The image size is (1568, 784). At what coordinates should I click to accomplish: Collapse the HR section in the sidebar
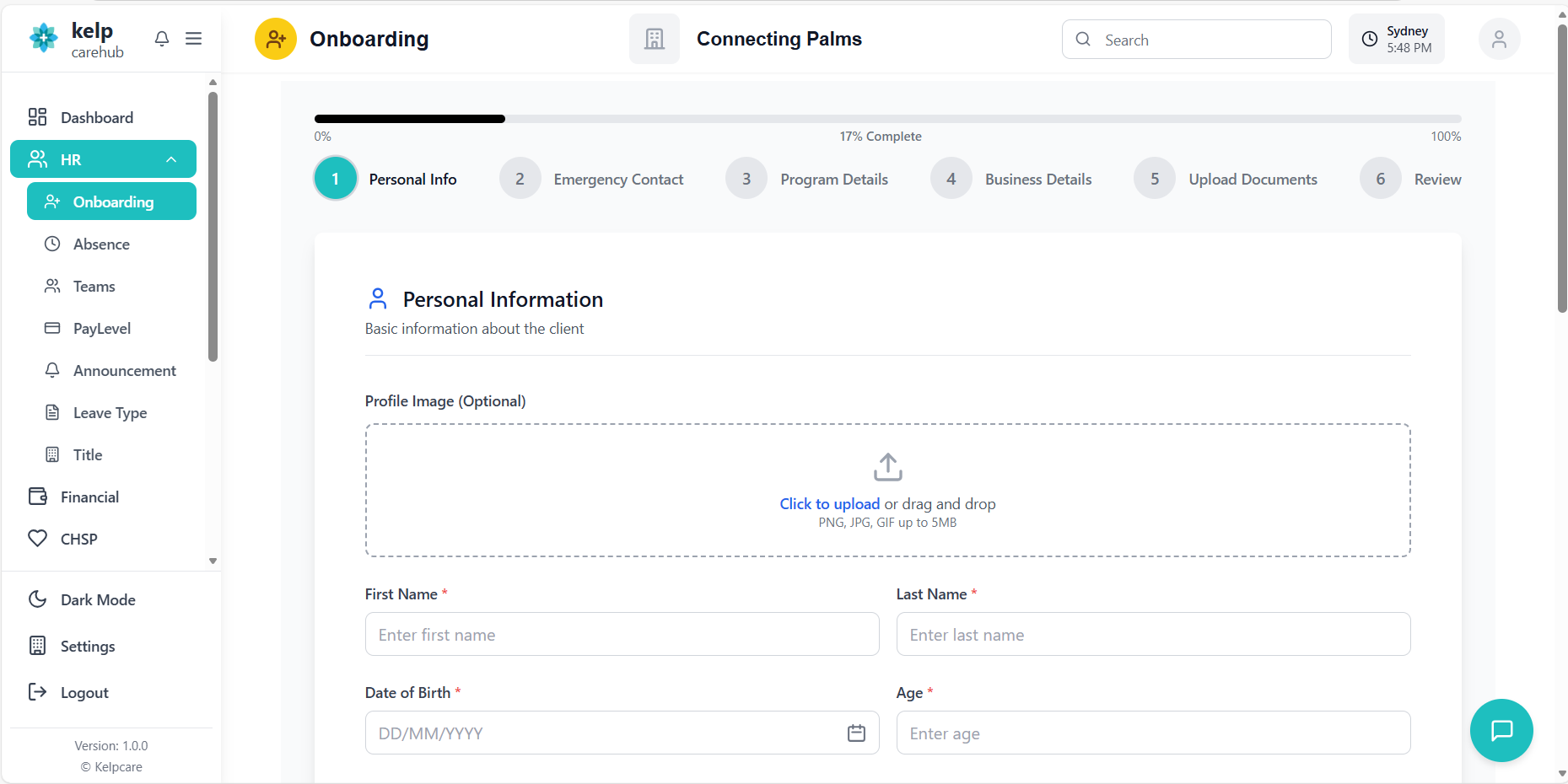(x=172, y=158)
